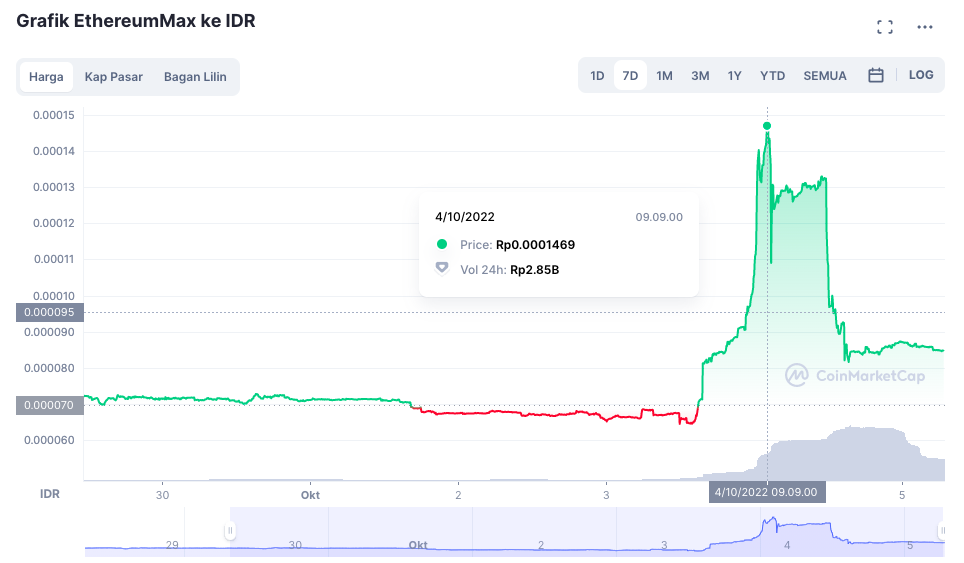Select 1Y time range
The width and height of the screenshot is (964, 563).
(x=734, y=76)
